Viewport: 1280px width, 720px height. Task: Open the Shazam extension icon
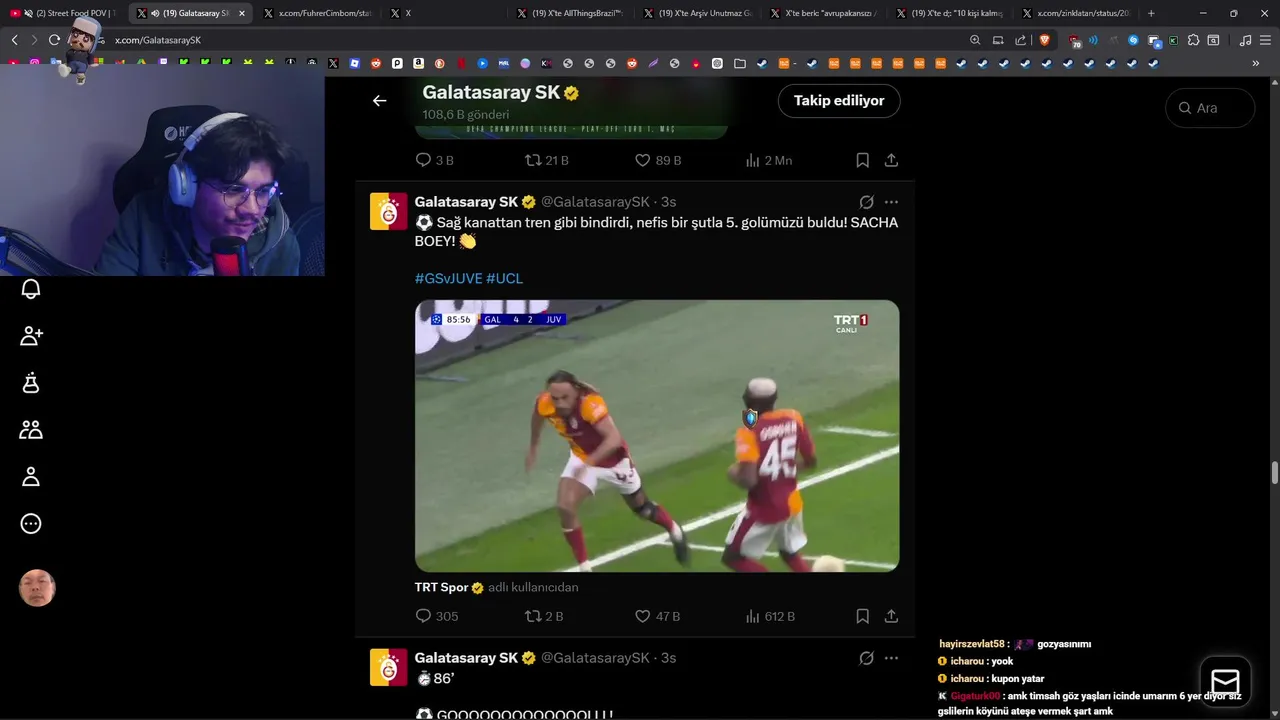(1133, 40)
